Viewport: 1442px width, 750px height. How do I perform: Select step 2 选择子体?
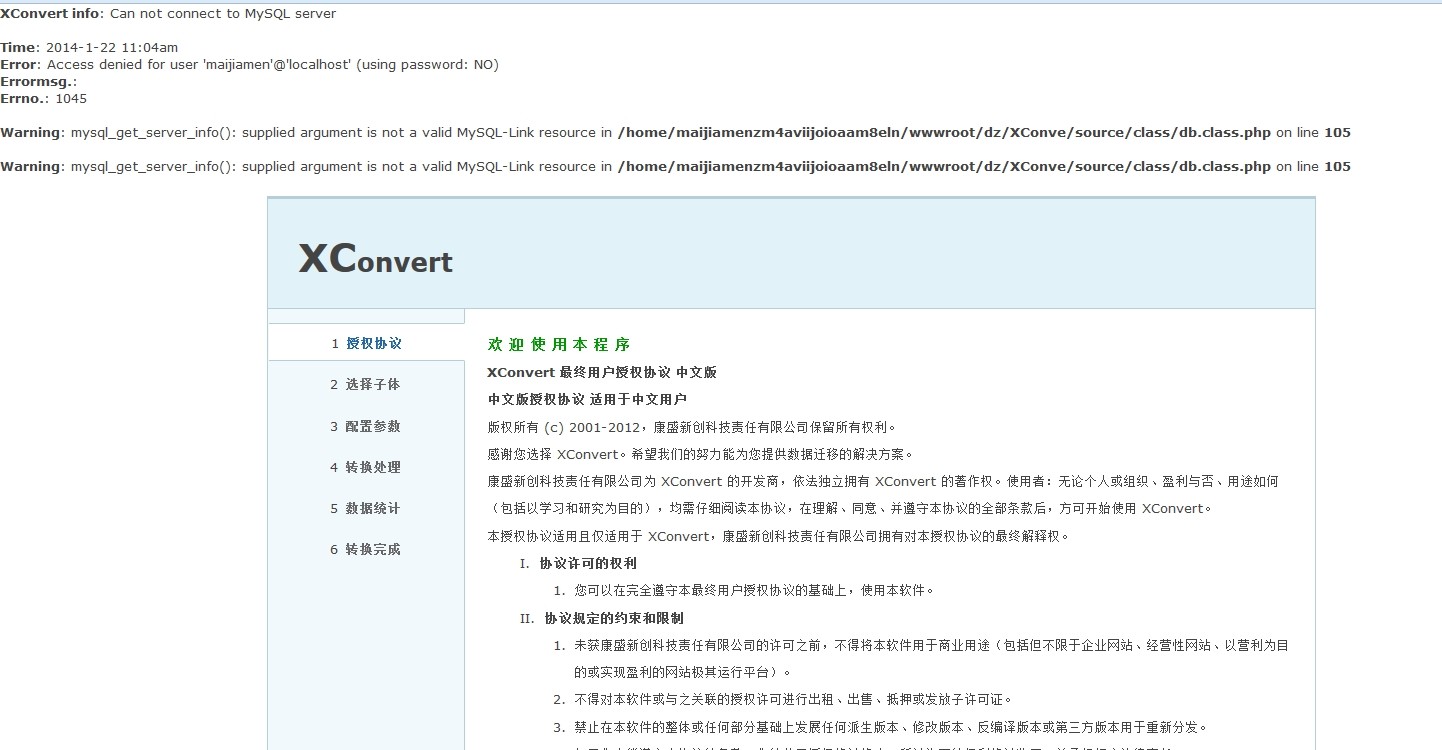coord(366,384)
